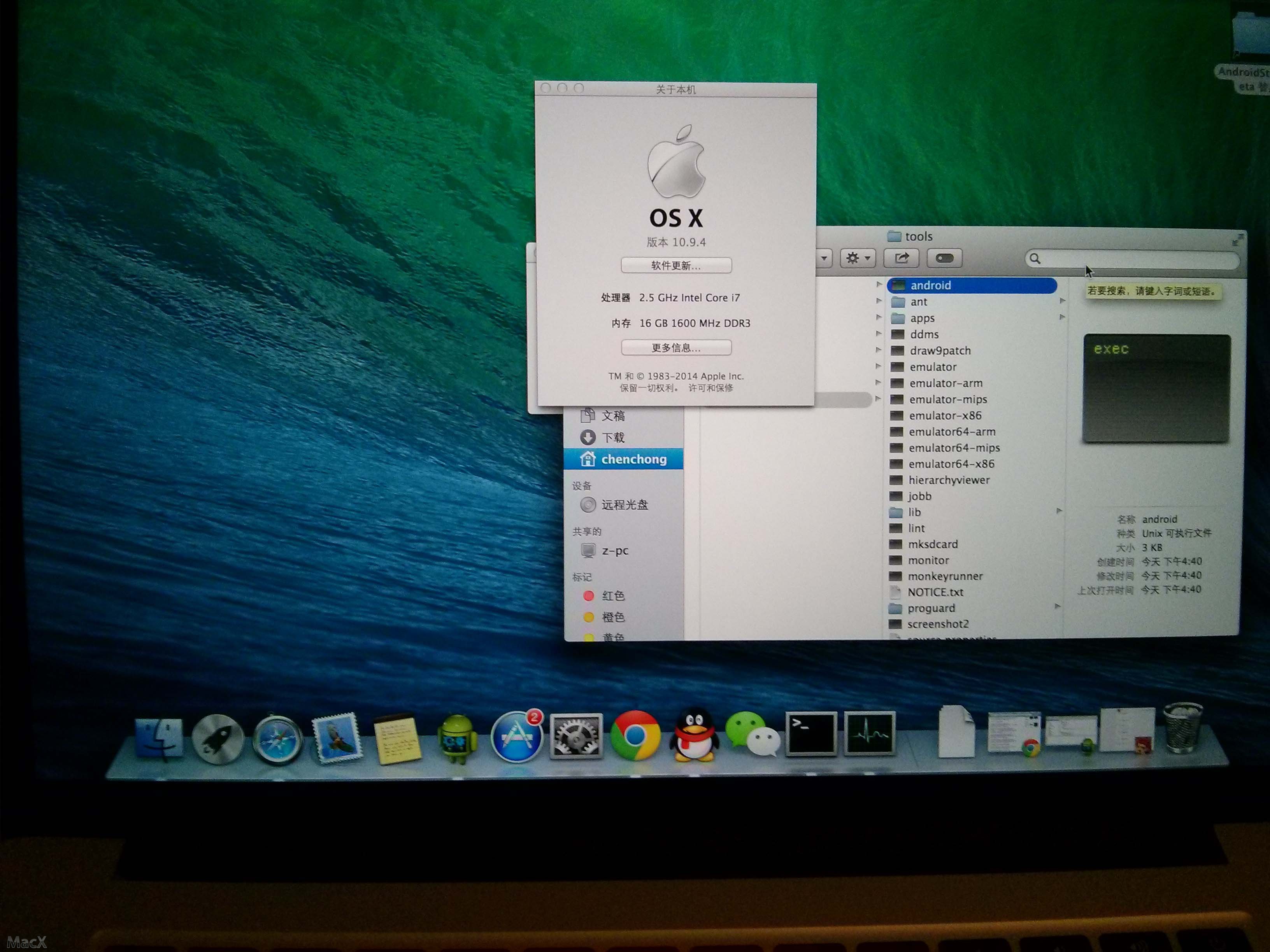Select 远程光盘 under devices in sidebar

pyautogui.click(x=624, y=505)
